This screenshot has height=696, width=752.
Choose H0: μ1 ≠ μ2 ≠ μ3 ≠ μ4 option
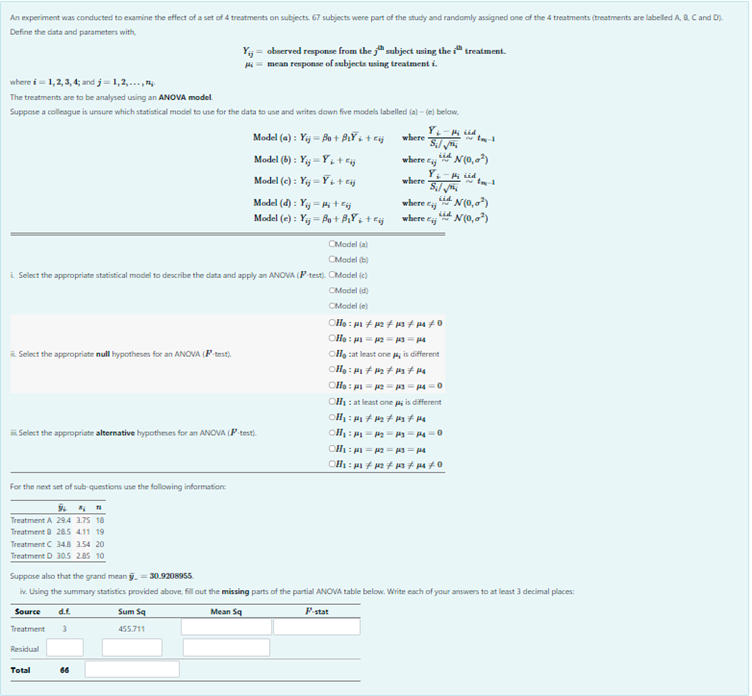pos(332,369)
